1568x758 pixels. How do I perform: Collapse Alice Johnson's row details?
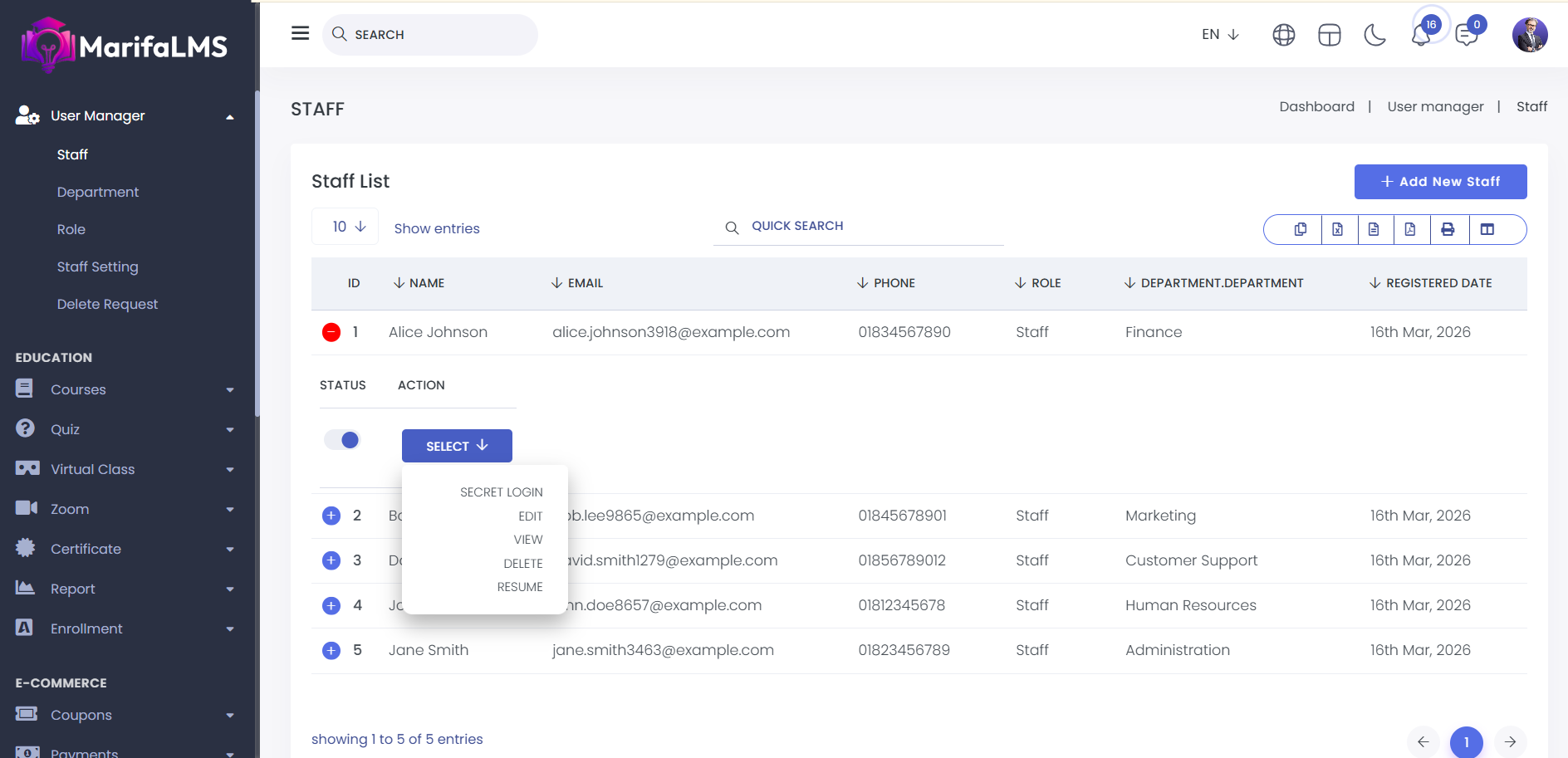(331, 333)
